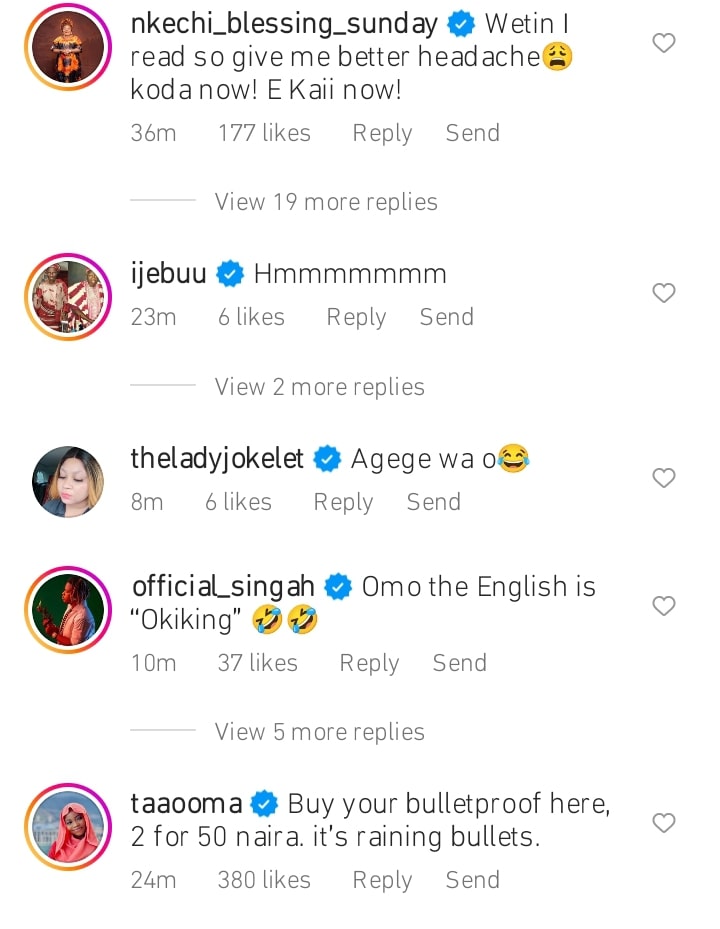Open the theladyjokelet username link
Image resolution: width=720 pixels, height=929 pixels.
point(217,459)
